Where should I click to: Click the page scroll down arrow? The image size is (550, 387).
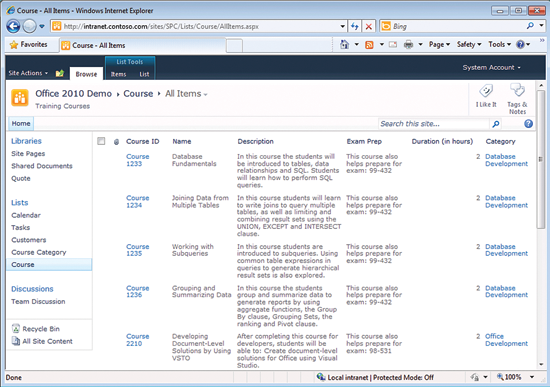coord(541,364)
